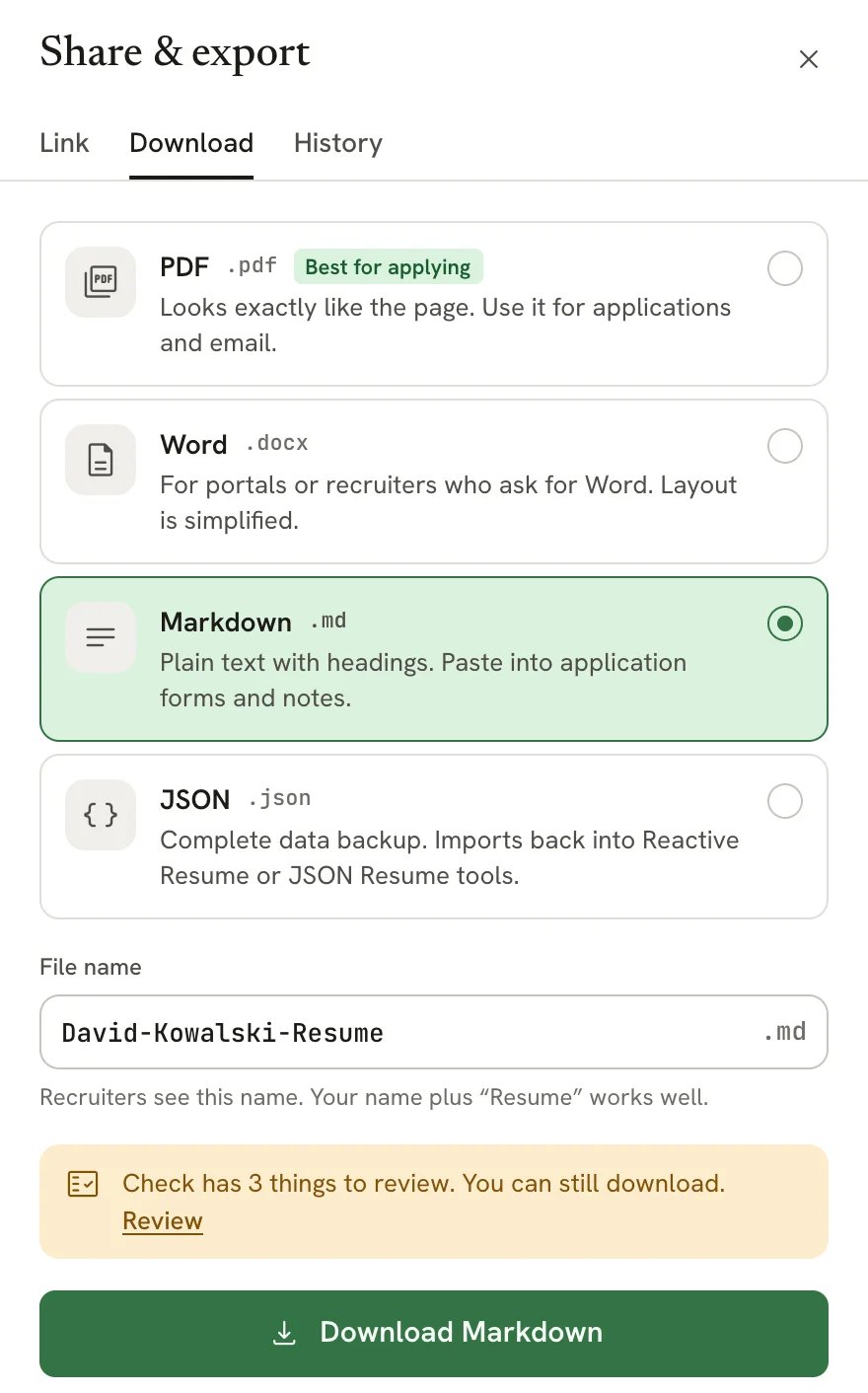Click the .pdf extension label
Viewport: 868px width, 1393px height.
tap(252, 266)
